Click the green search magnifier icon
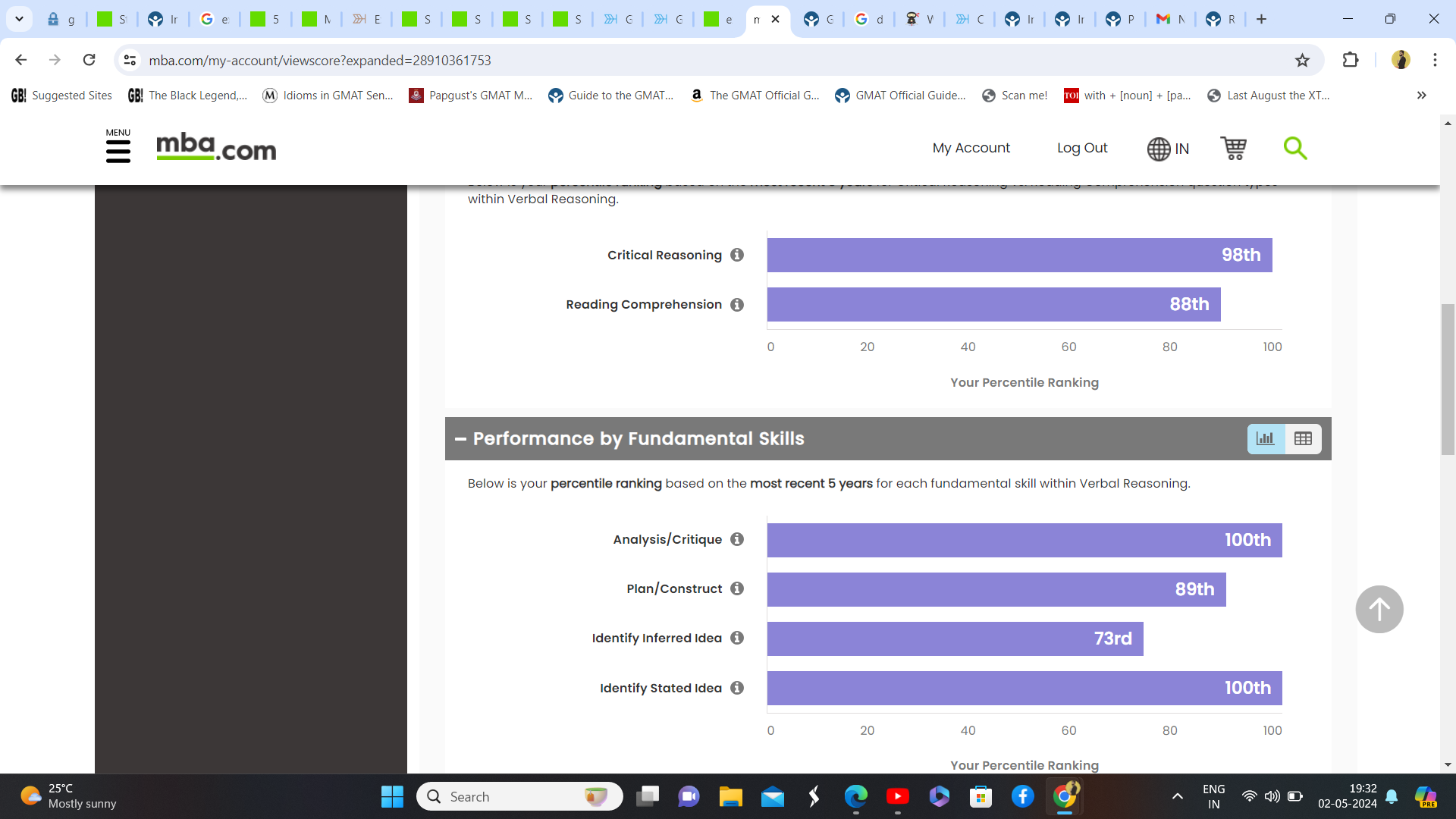1456x819 pixels. (1294, 148)
